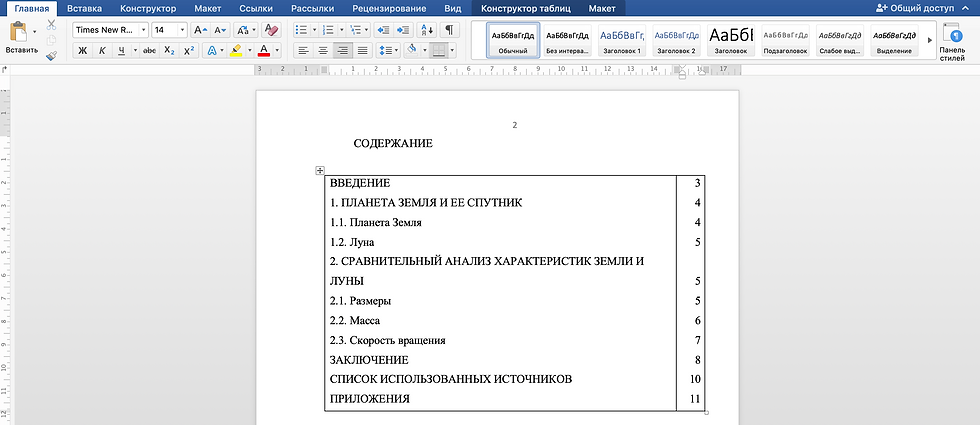Switch to the Конструктор tab
The width and height of the screenshot is (980, 425).
148,9
